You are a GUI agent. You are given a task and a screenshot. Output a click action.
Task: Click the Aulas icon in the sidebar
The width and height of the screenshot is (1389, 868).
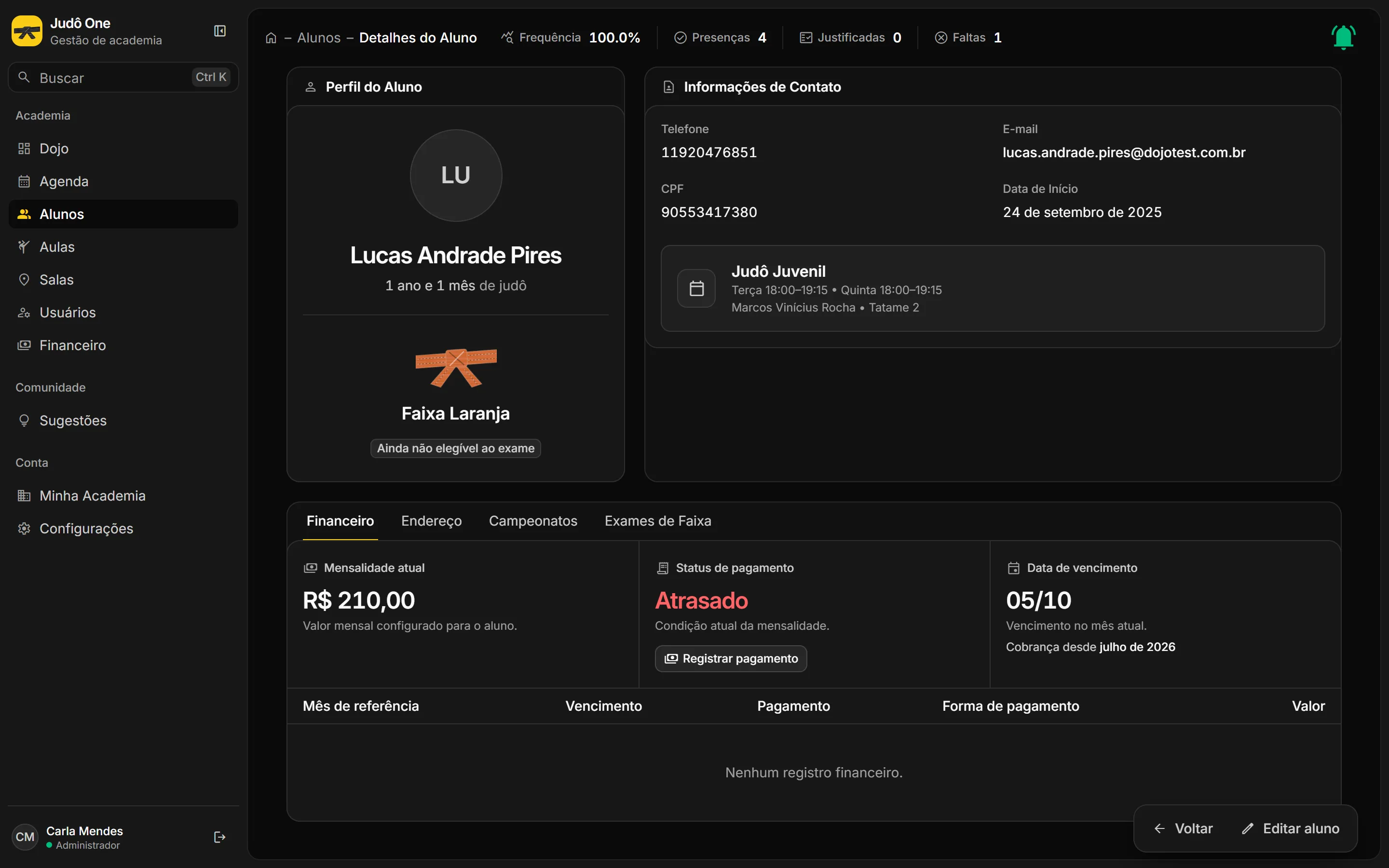(24, 247)
